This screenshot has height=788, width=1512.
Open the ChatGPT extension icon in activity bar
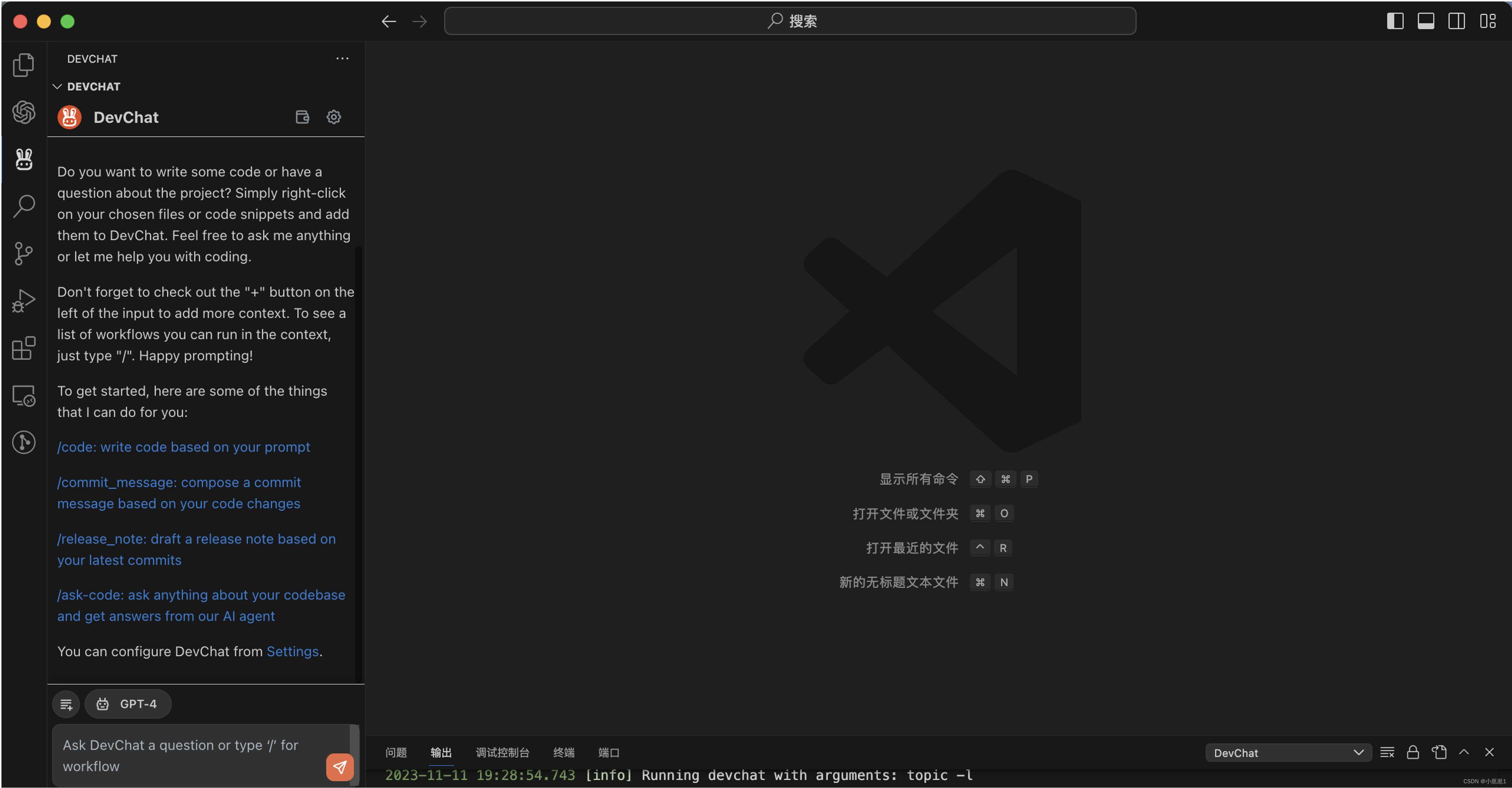click(x=23, y=111)
